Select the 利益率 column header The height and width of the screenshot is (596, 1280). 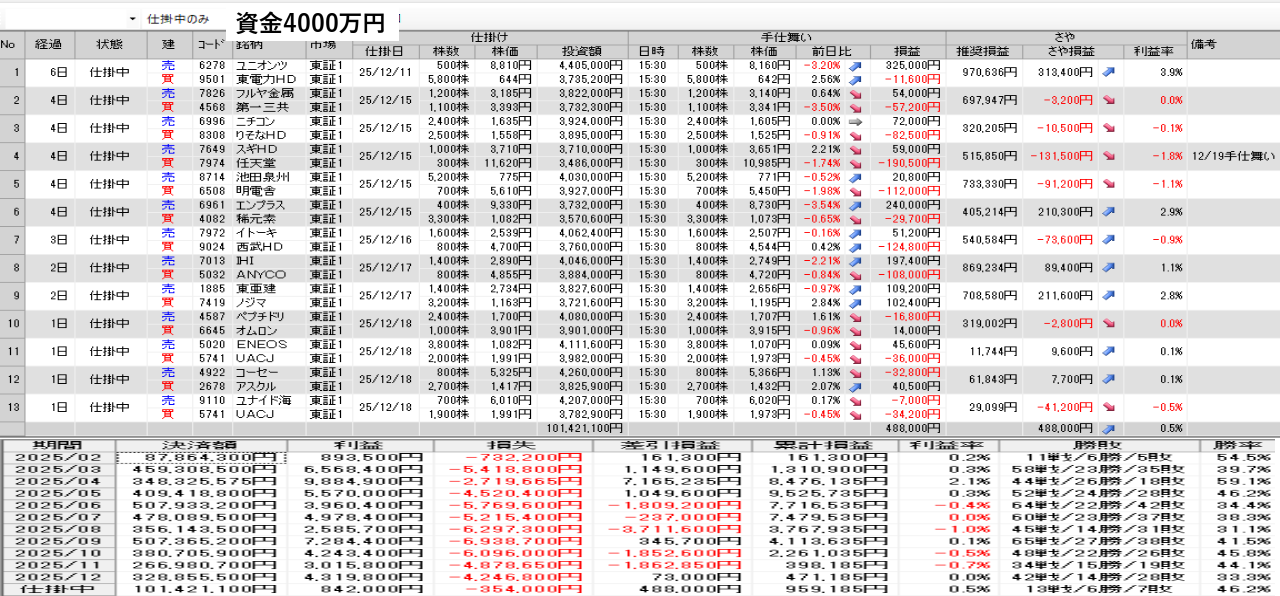(x=1153, y=51)
